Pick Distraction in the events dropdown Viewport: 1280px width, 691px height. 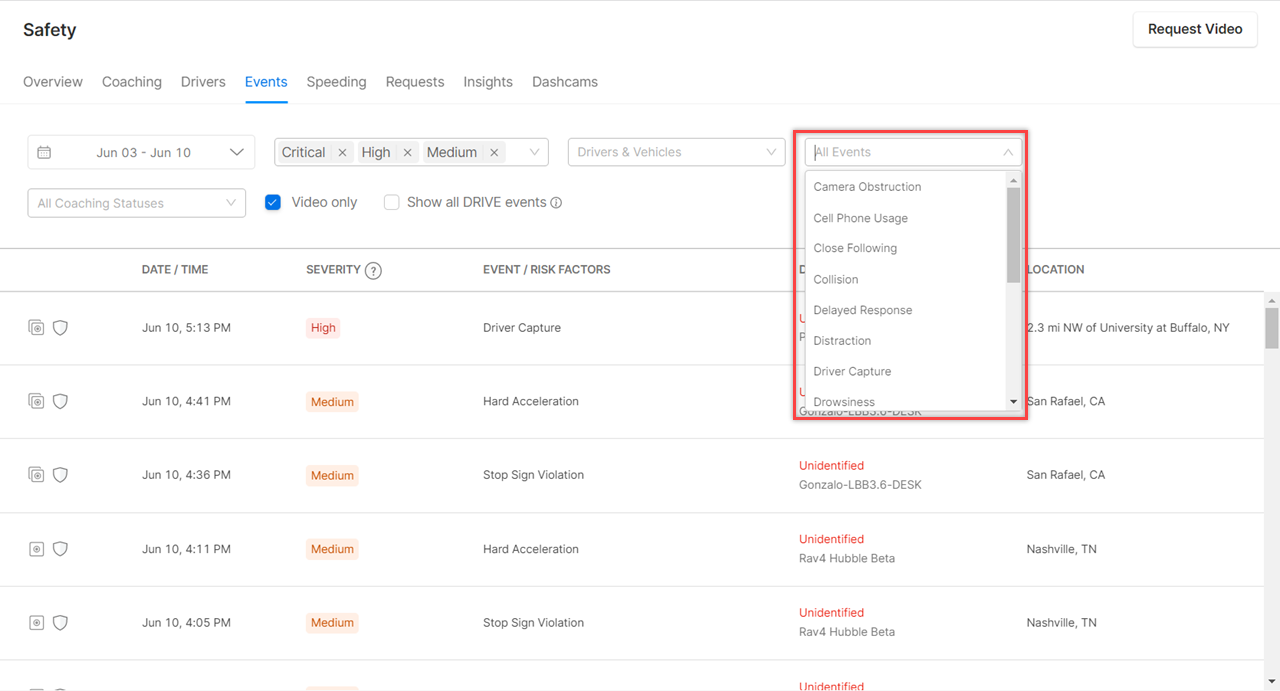tap(905, 341)
